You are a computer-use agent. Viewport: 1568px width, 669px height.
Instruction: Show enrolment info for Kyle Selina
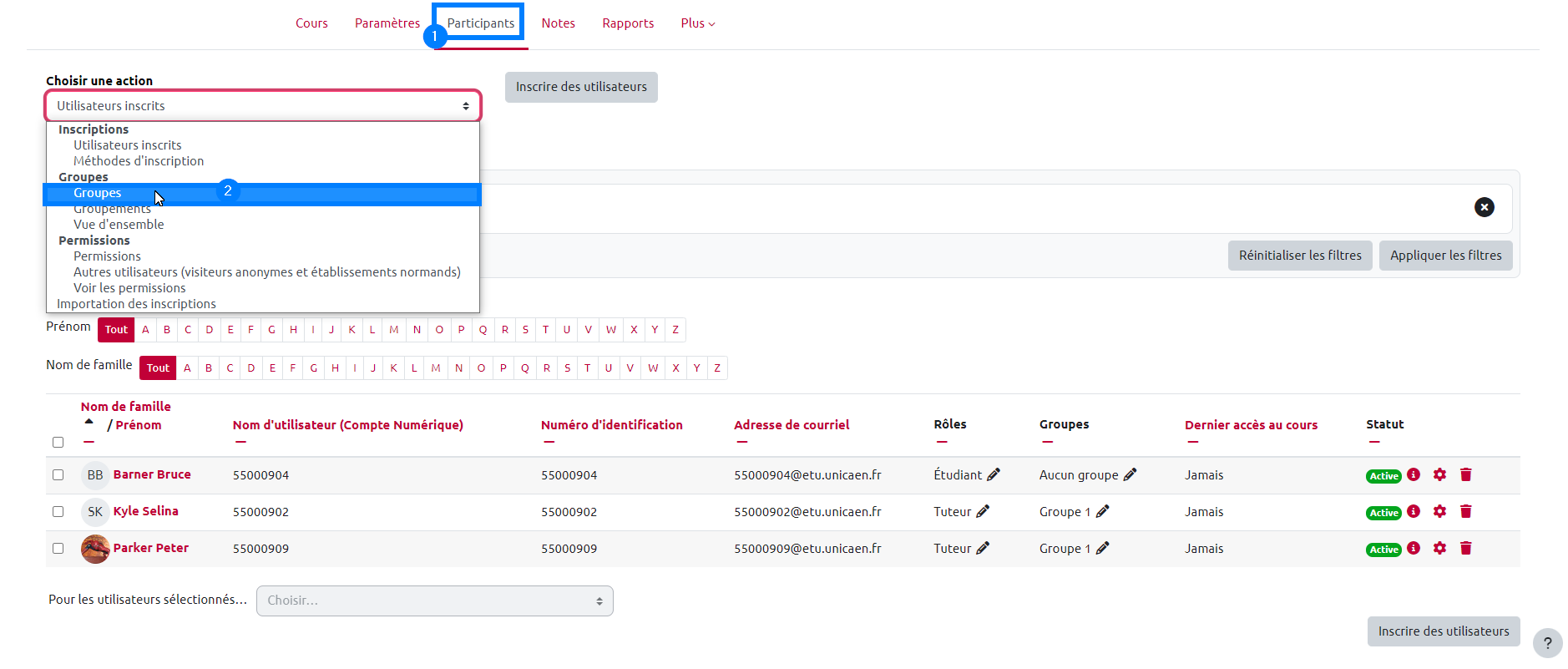[x=1414, y=511]
